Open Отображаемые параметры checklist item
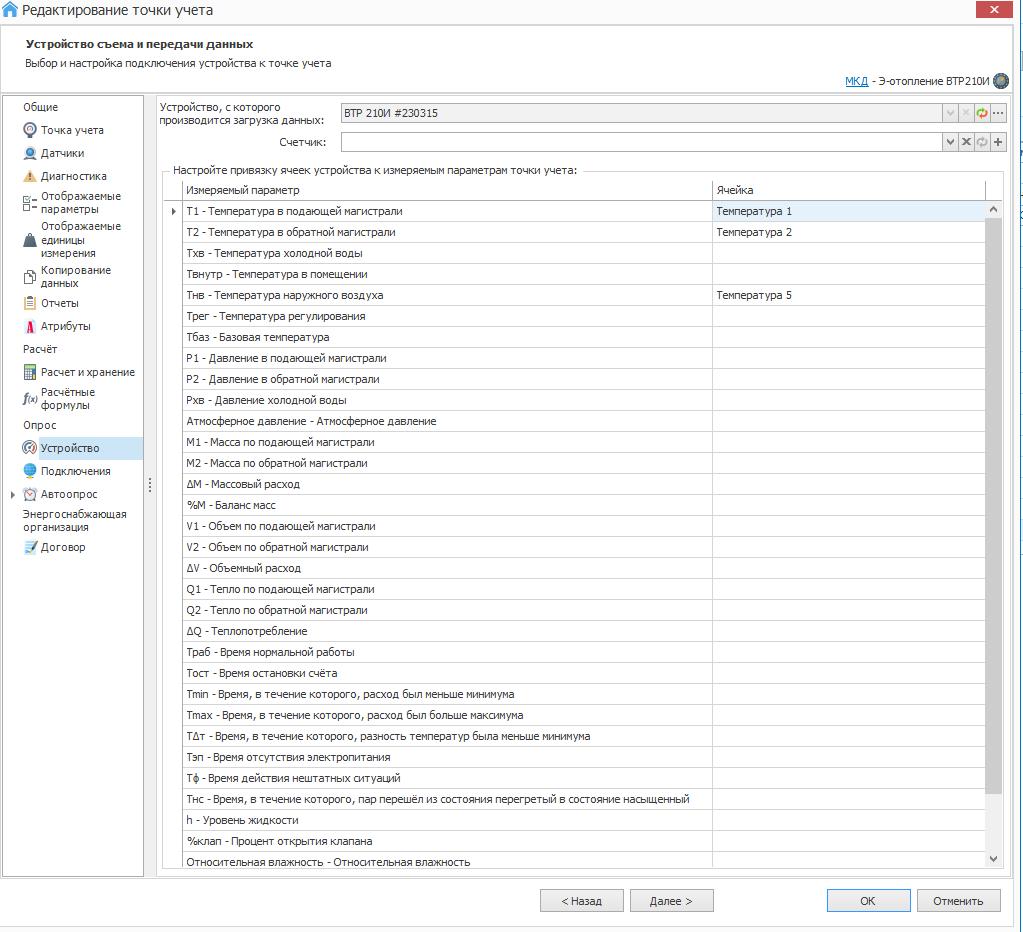This screenshot has height=932, width=1023. coord(80,203)
